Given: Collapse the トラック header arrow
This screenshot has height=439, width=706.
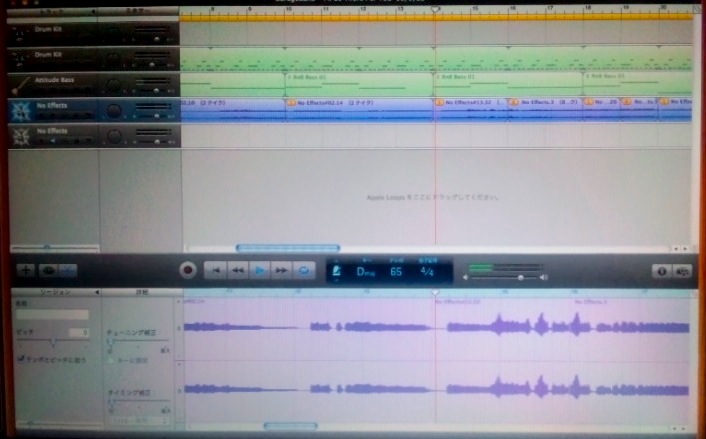Looking at the screenshot, I should 93,12.
